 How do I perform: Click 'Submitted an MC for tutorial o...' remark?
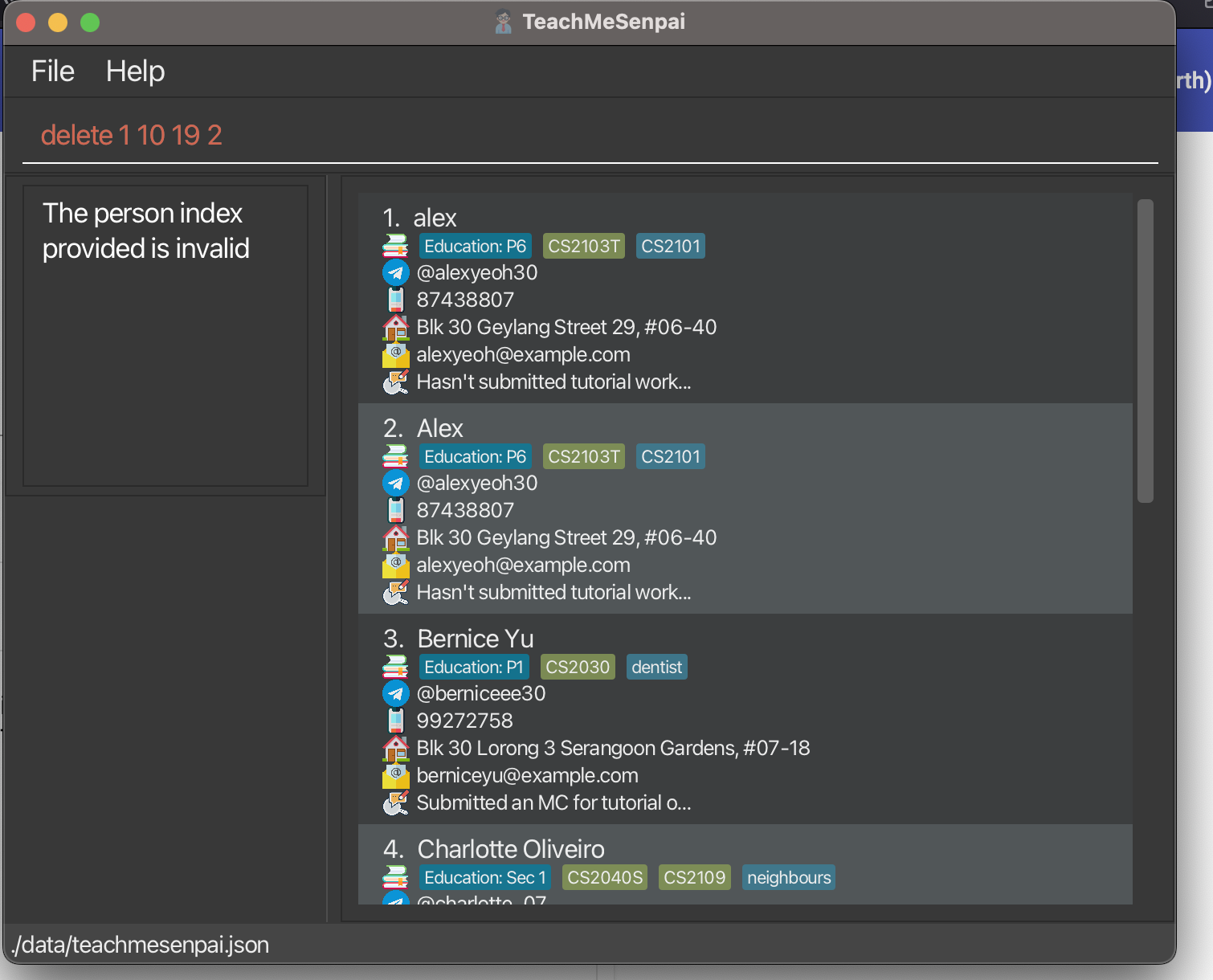(x=553, y=802)
